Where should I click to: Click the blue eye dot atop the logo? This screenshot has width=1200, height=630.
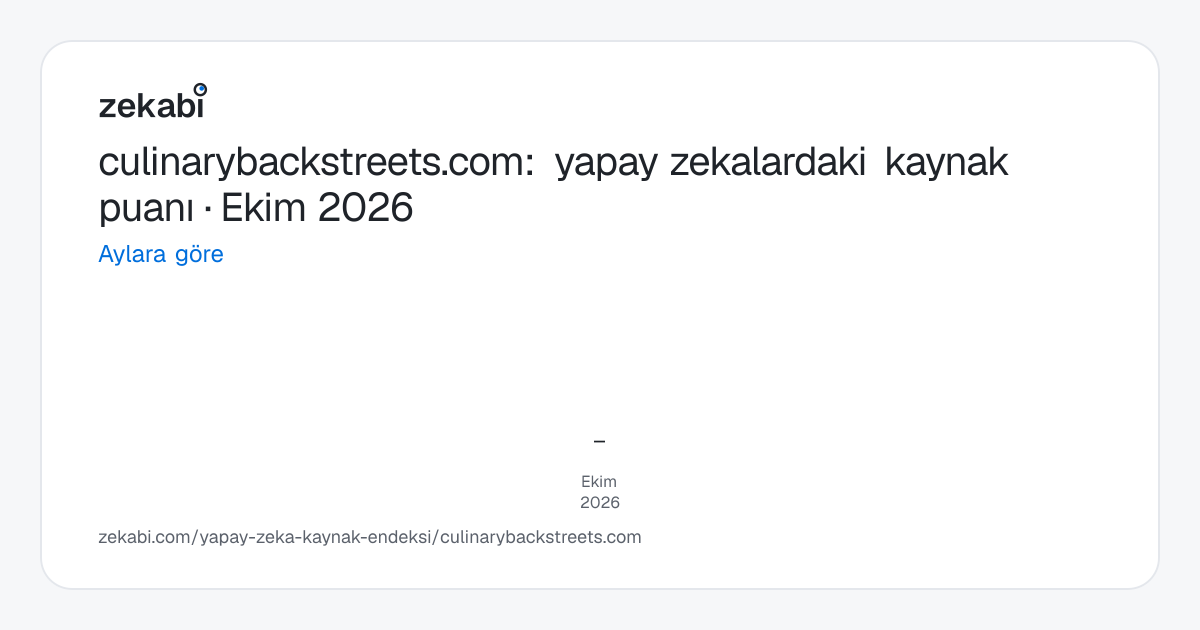click(x=200, y=89)
